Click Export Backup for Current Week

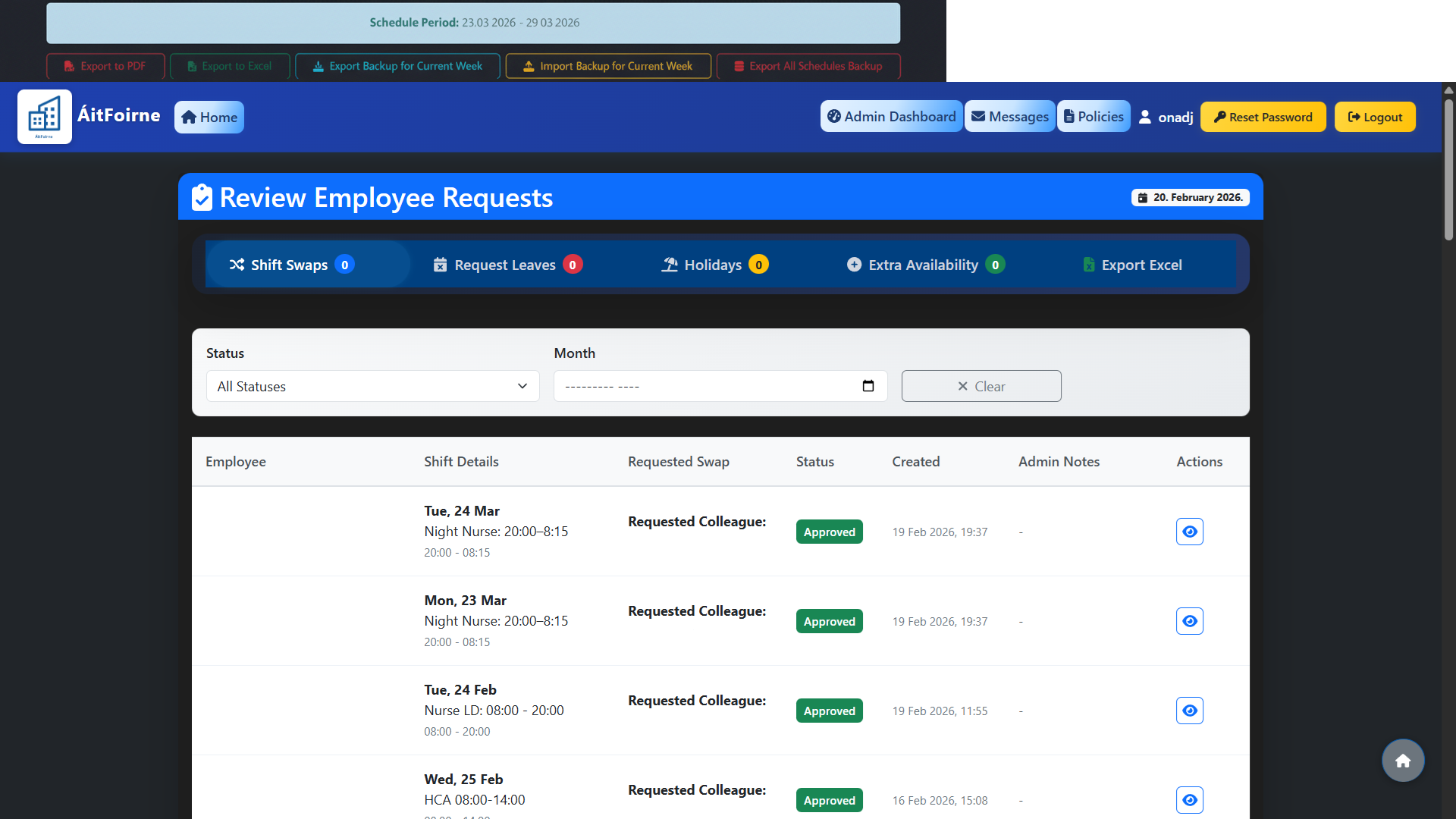397,66
